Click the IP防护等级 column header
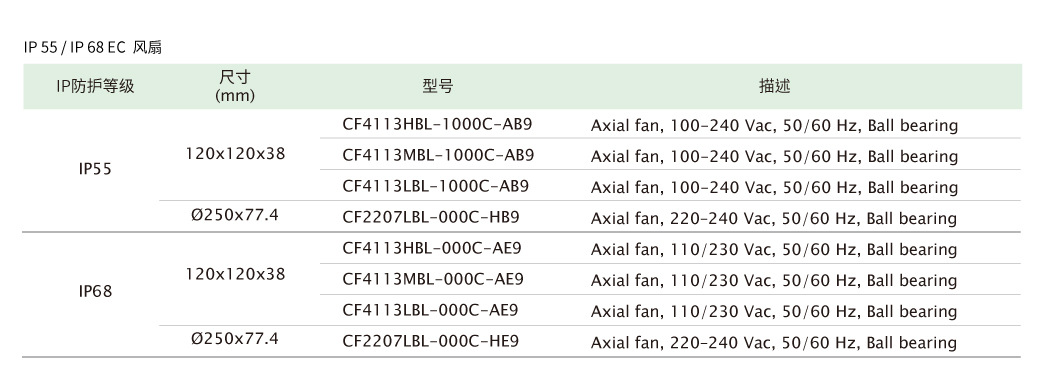This screenshot has height=381, width=1051. 95,86
